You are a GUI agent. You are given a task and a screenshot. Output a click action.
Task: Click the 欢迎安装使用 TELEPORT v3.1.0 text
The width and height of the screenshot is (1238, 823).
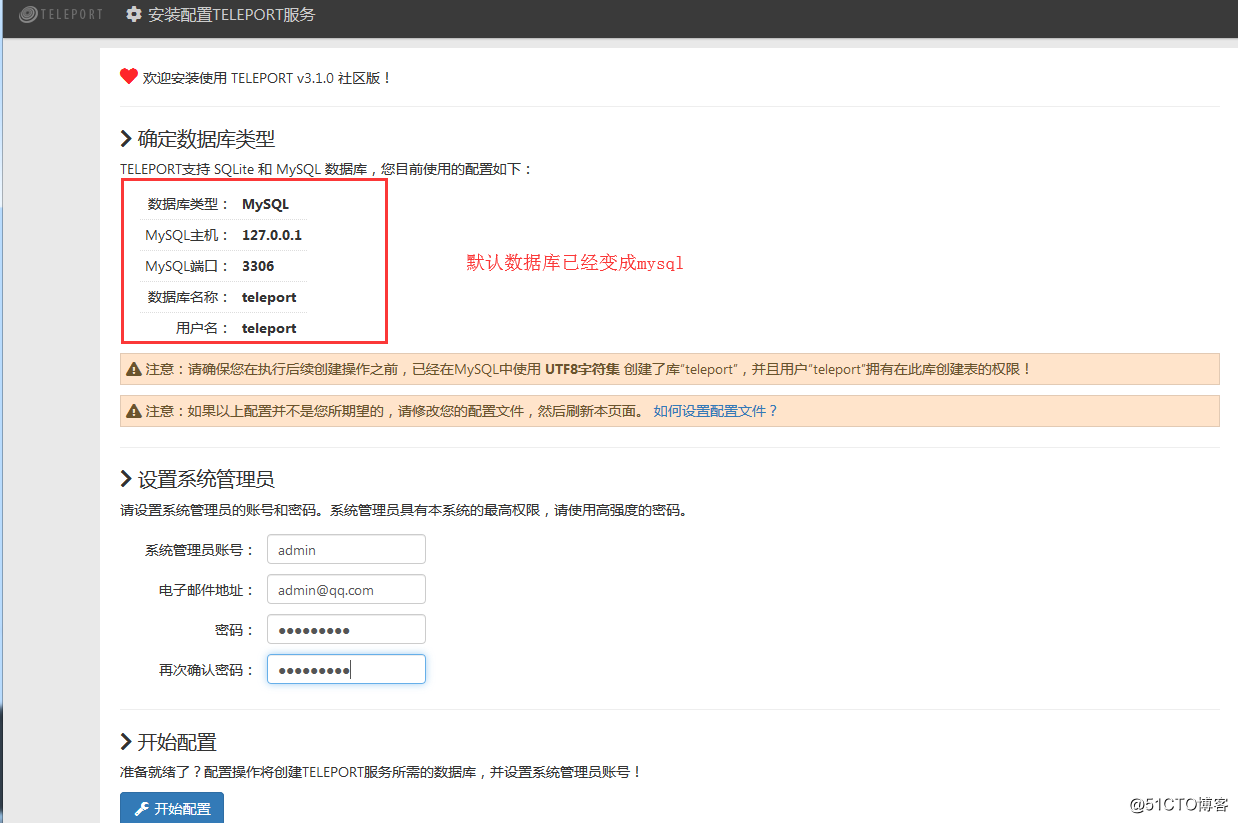267,77
